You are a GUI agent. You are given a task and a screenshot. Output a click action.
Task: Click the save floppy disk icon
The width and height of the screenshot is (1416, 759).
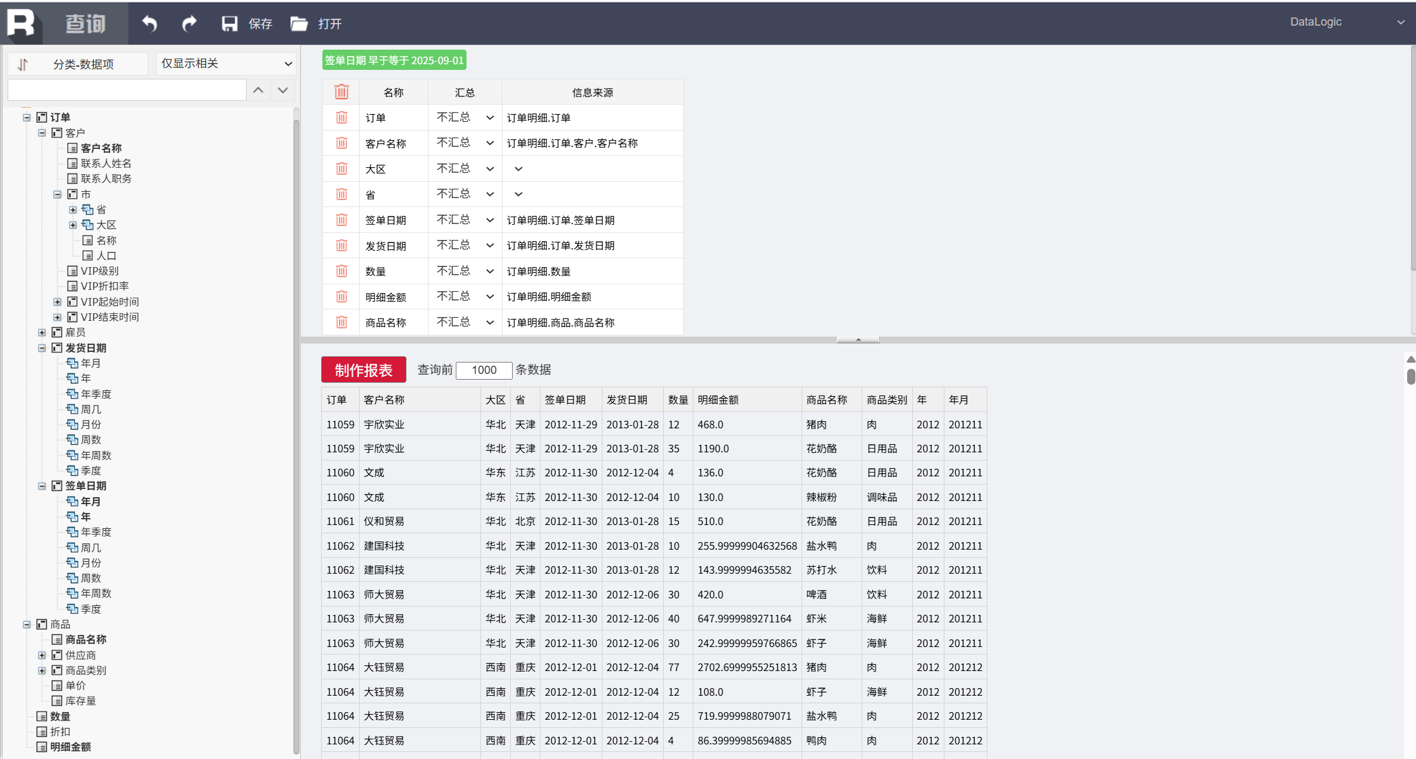pos(230,23)
